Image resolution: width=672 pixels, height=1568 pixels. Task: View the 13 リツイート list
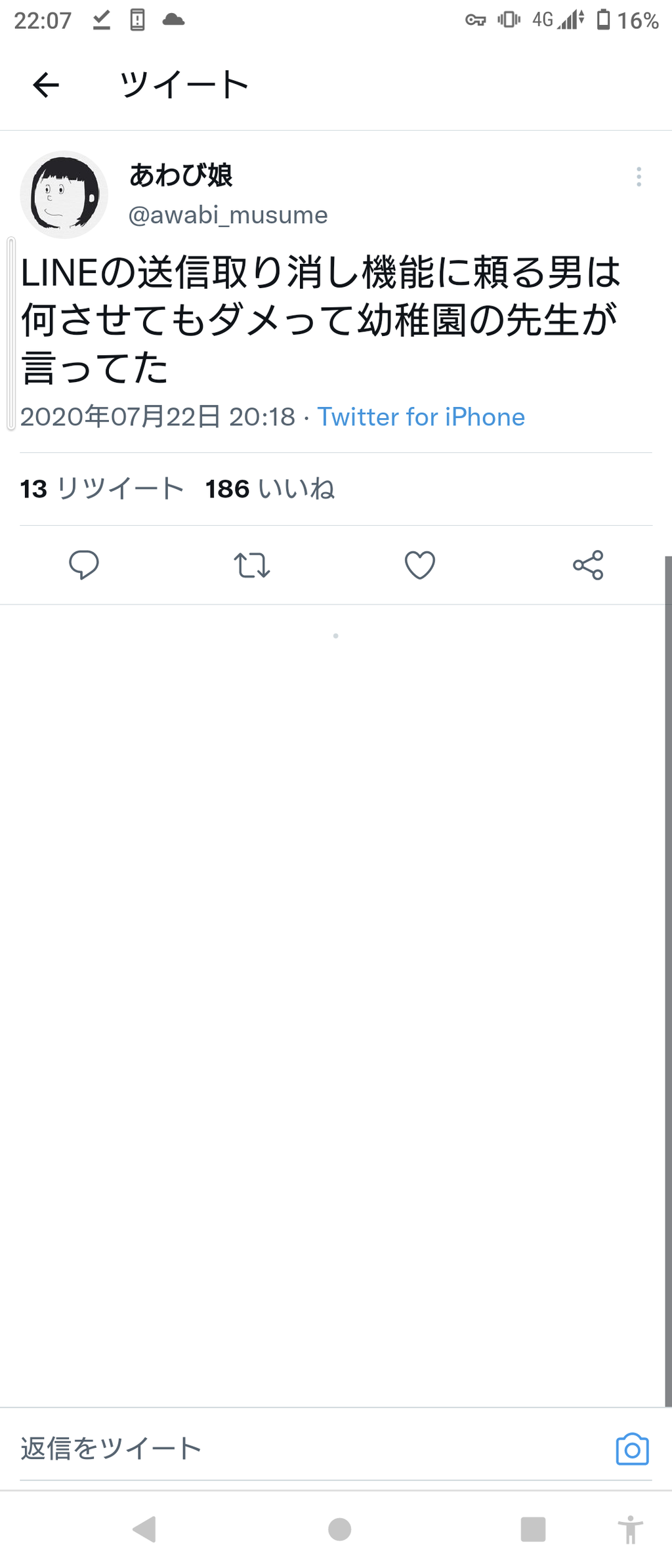point(102,489)
